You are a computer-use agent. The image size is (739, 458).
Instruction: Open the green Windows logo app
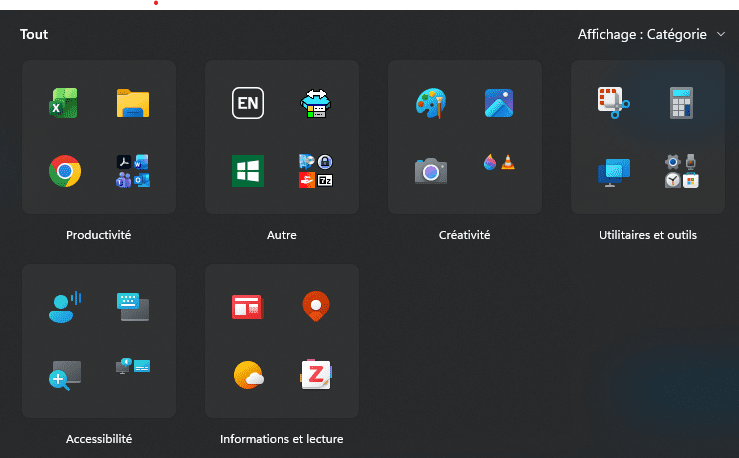[x=248, y=171]
